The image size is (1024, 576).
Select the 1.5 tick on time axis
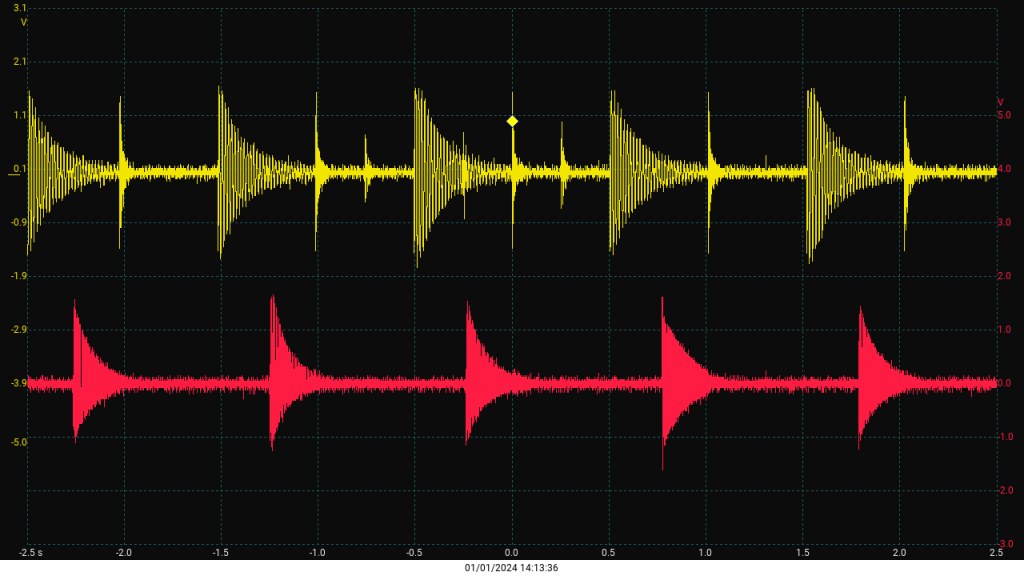click(x=803, y=552)
